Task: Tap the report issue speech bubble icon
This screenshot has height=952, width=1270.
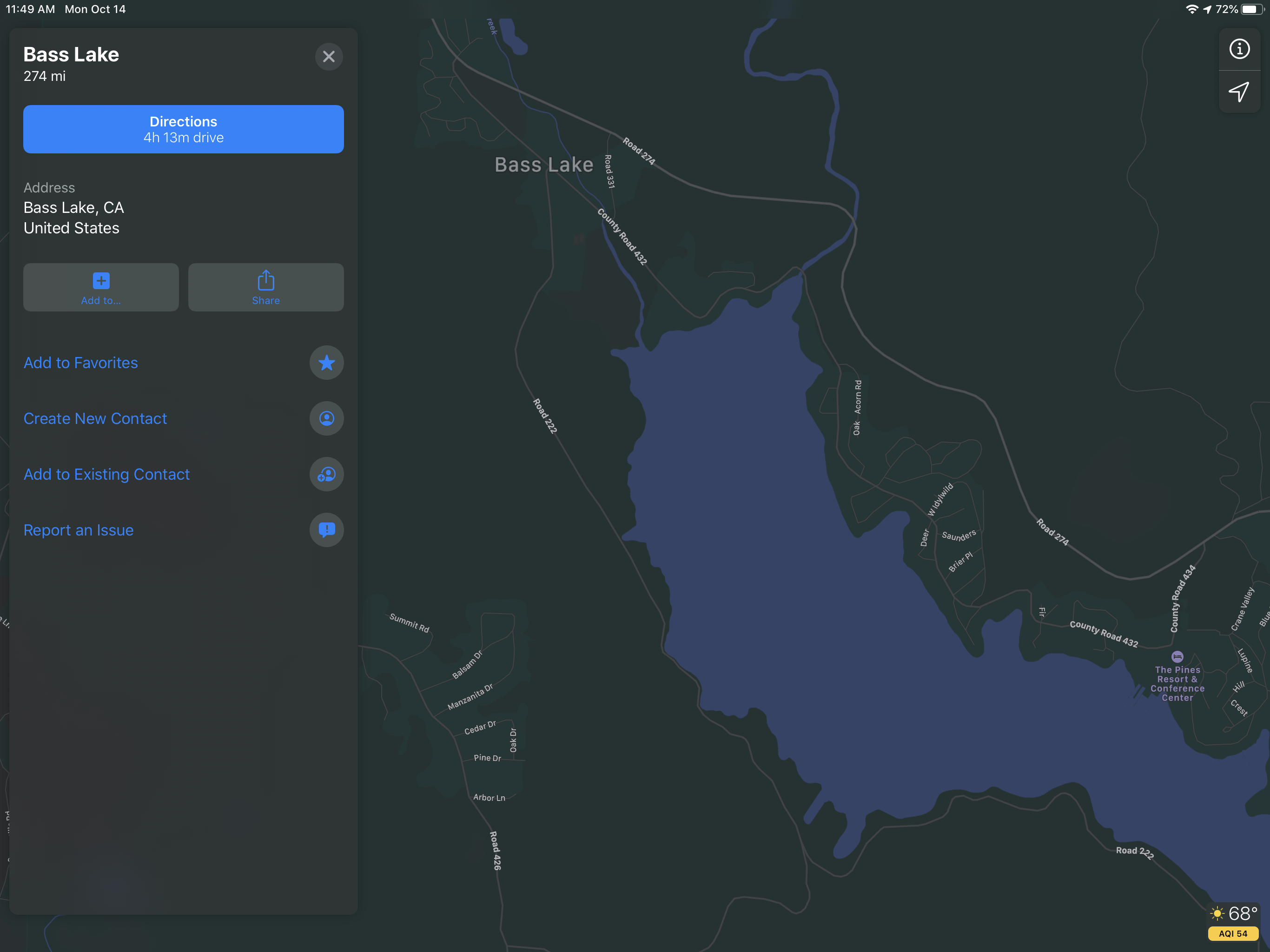Action: click(x=326, y=529)
